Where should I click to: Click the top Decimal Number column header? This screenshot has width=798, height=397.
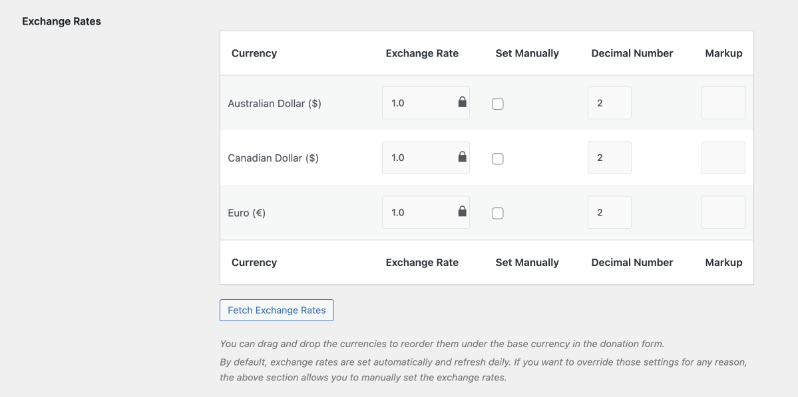point(632,53)
